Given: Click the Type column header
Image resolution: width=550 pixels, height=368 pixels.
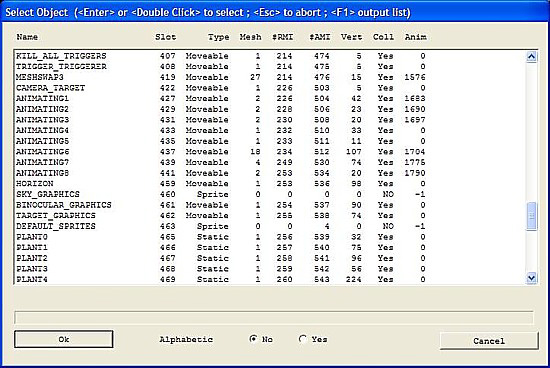Looking at the screenshot, I should 219,37.
